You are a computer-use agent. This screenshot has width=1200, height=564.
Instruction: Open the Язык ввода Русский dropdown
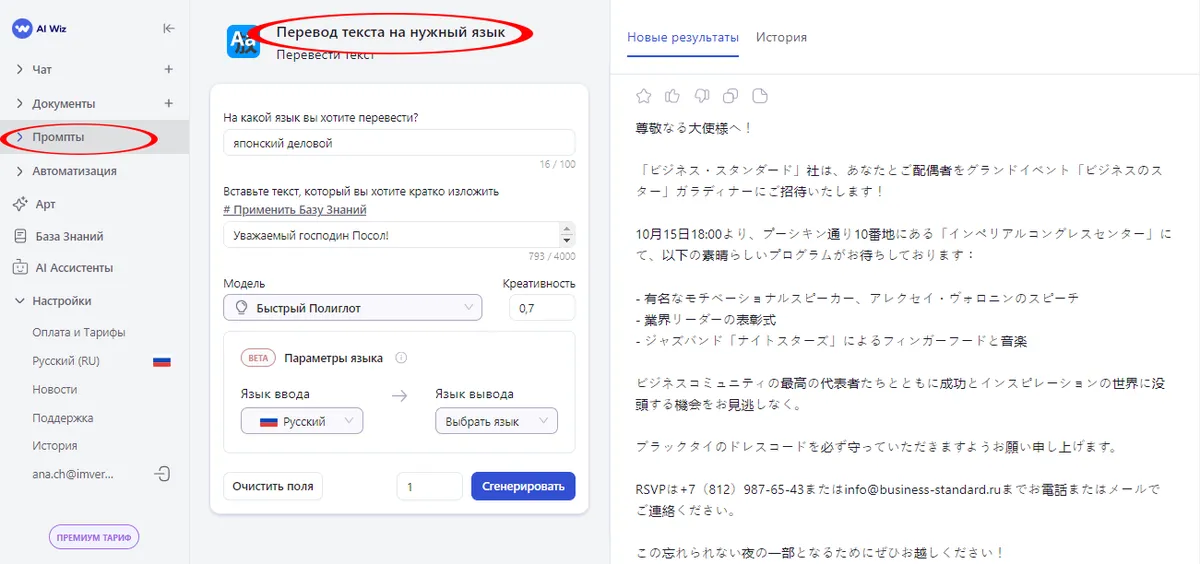pos(302,421)
